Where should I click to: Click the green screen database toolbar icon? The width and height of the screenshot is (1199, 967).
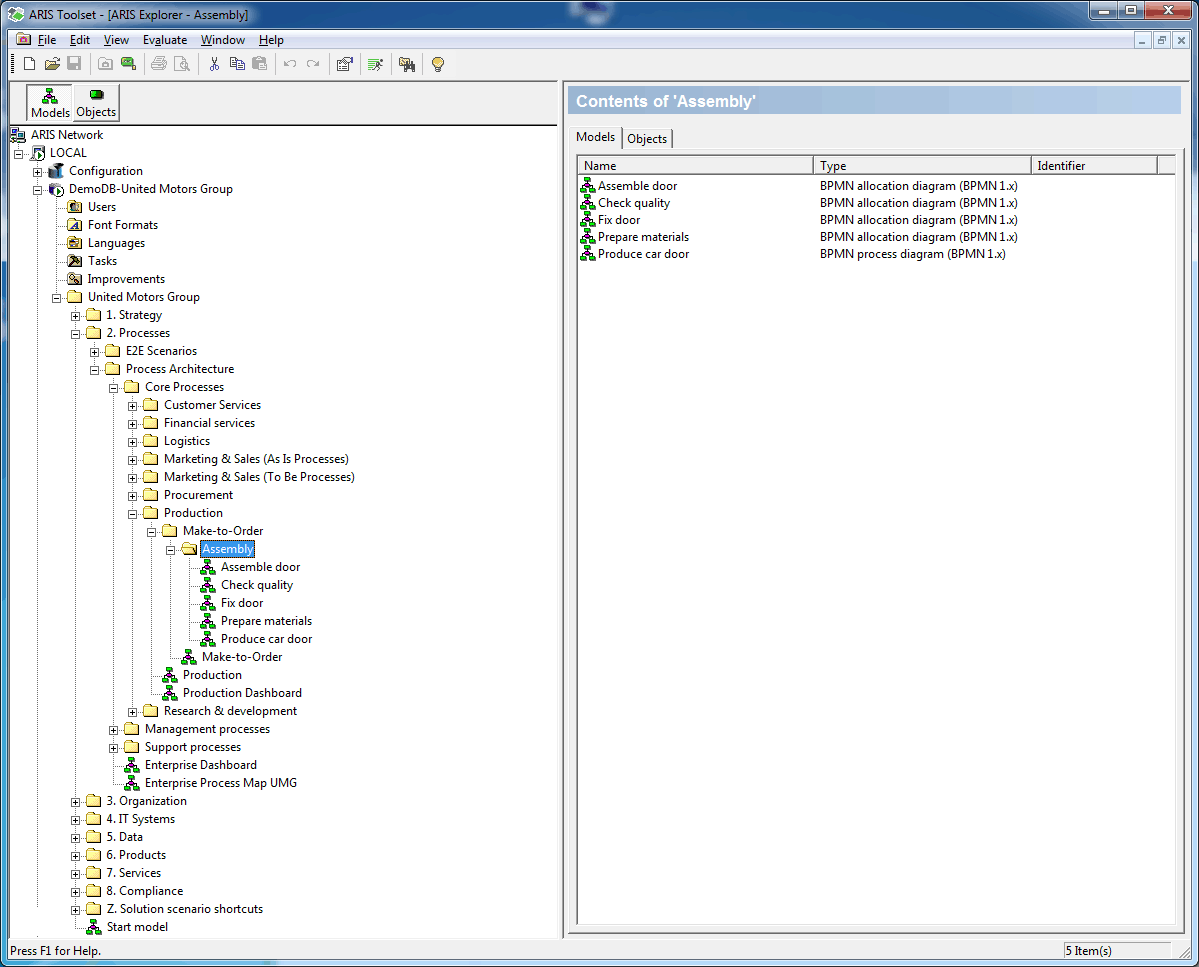click(x=128, y=64)
